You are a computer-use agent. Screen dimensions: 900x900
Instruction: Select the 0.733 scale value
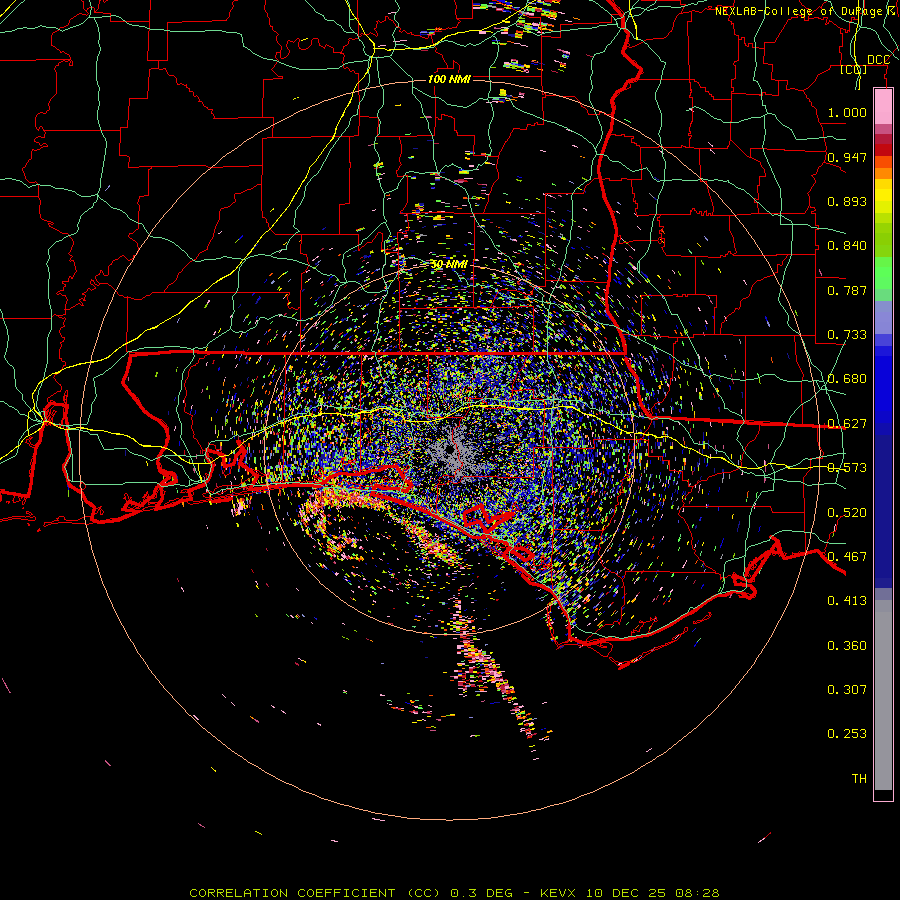[x=847, y=335]
